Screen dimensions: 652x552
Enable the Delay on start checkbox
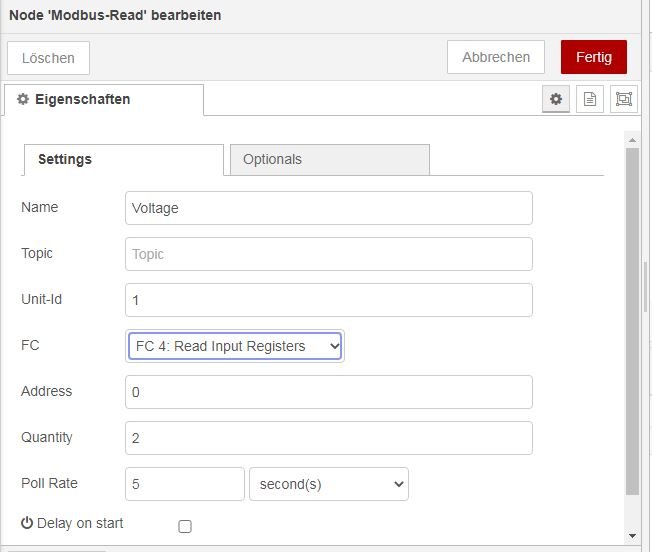(184, 526)
